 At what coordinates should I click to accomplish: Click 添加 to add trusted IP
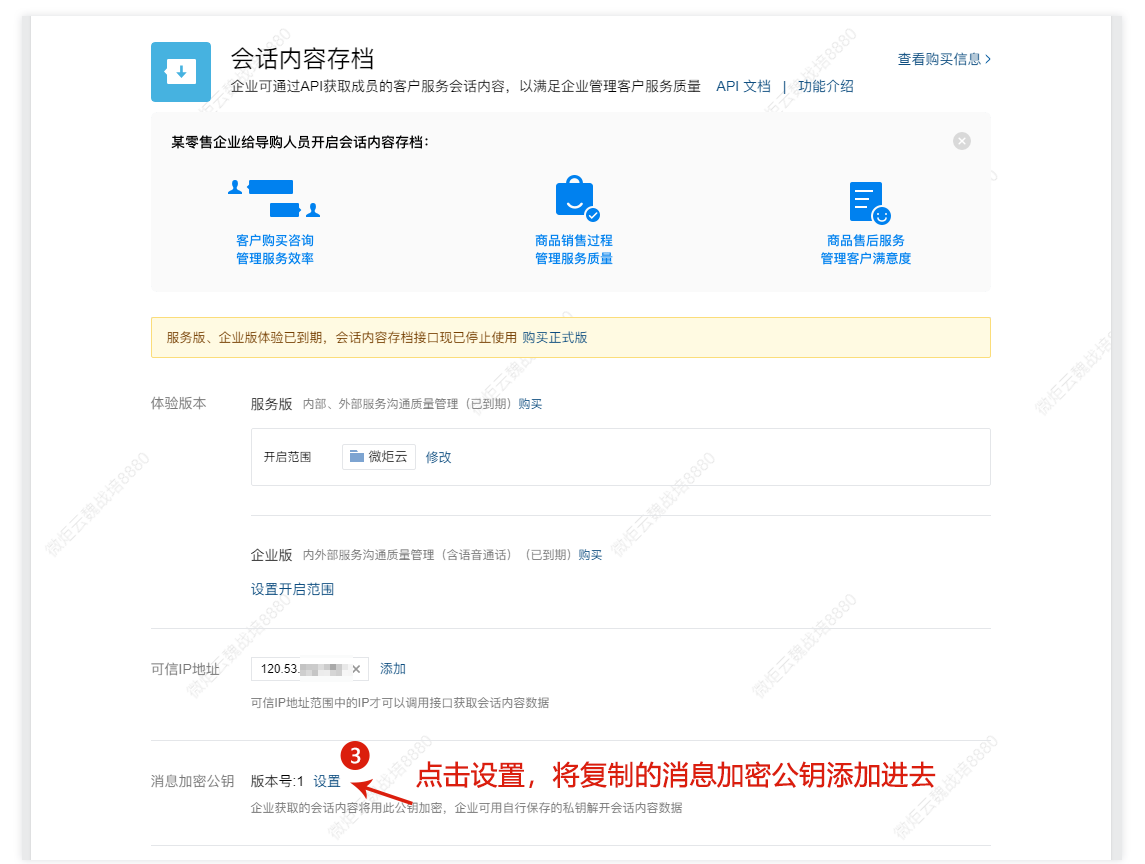[x=393, y=669]
